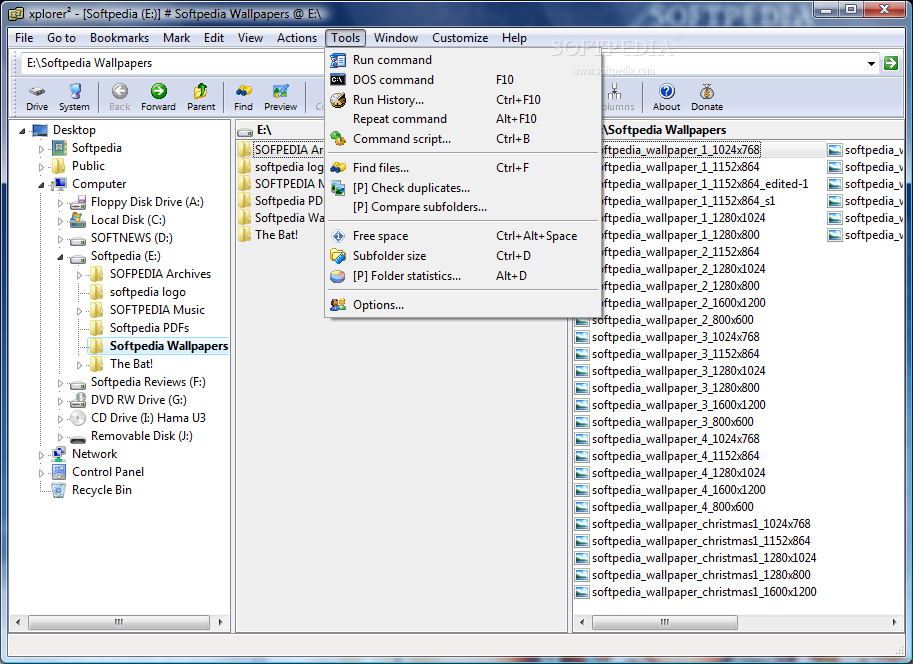Click the System toolbar icon

click(x=75, y=91)
